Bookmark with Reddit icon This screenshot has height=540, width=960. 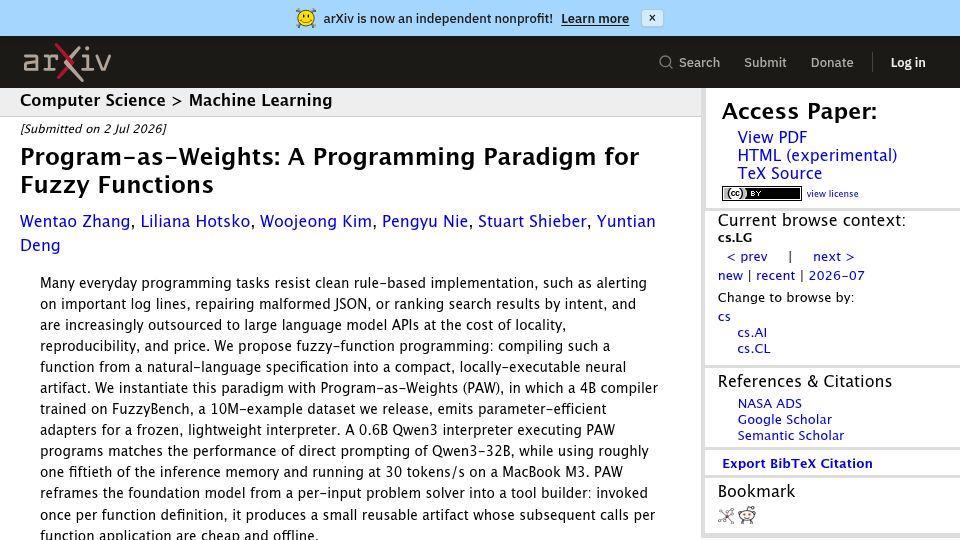pos(747,515)
